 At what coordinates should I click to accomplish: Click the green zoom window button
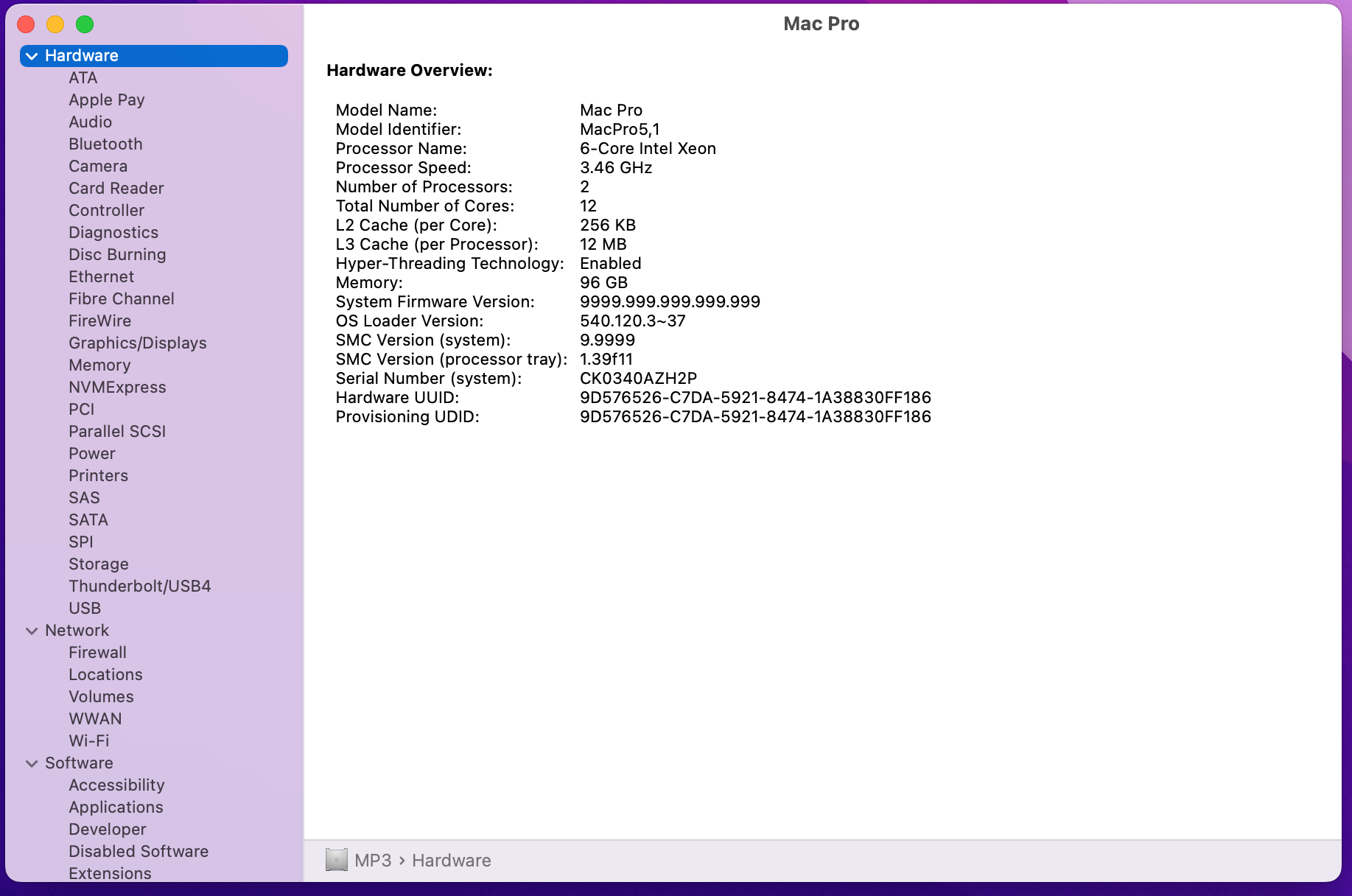click(x=85, y=24)
